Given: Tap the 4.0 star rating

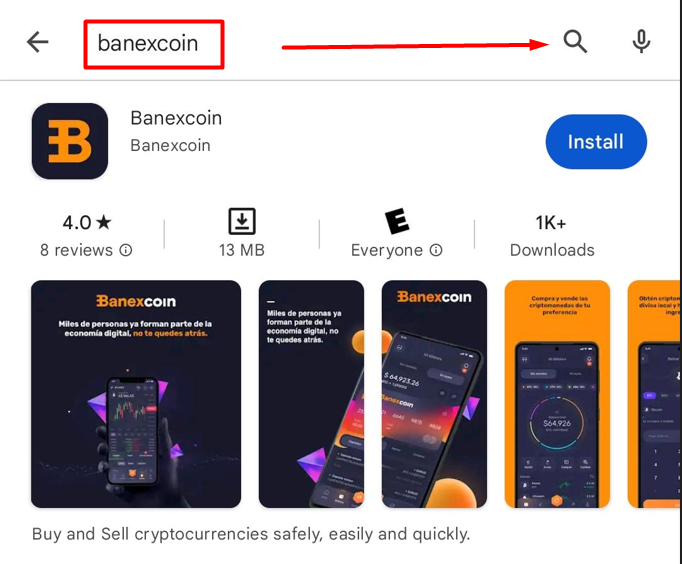Looking at the screenshot, I should point(87,223).
